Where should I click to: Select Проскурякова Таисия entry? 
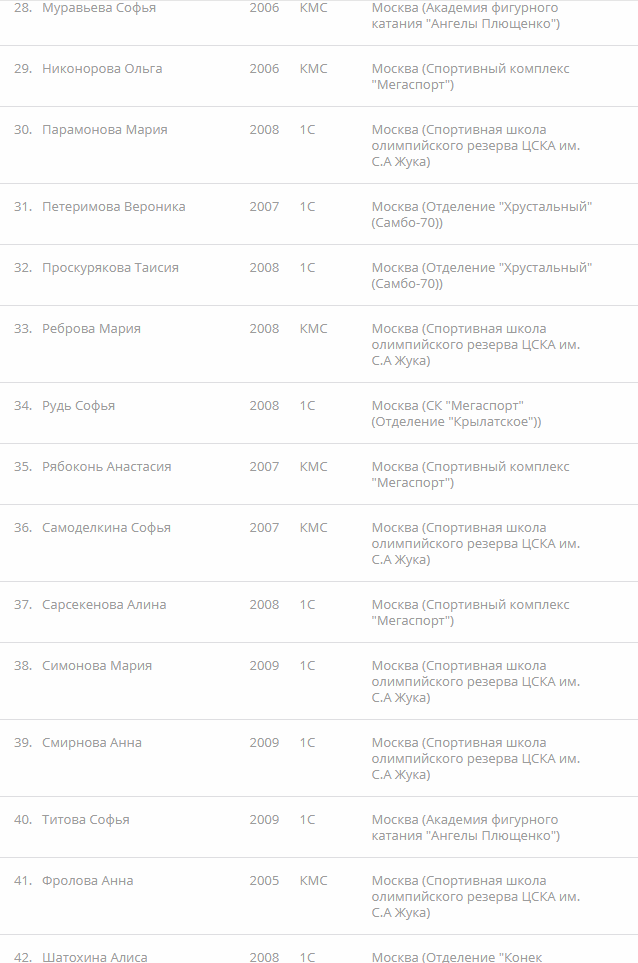coord(111,268)
